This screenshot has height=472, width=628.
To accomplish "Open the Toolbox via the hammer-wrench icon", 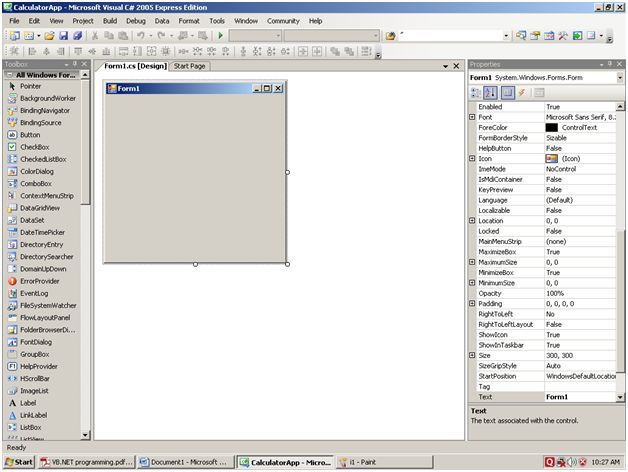I will tap(563, 36).
